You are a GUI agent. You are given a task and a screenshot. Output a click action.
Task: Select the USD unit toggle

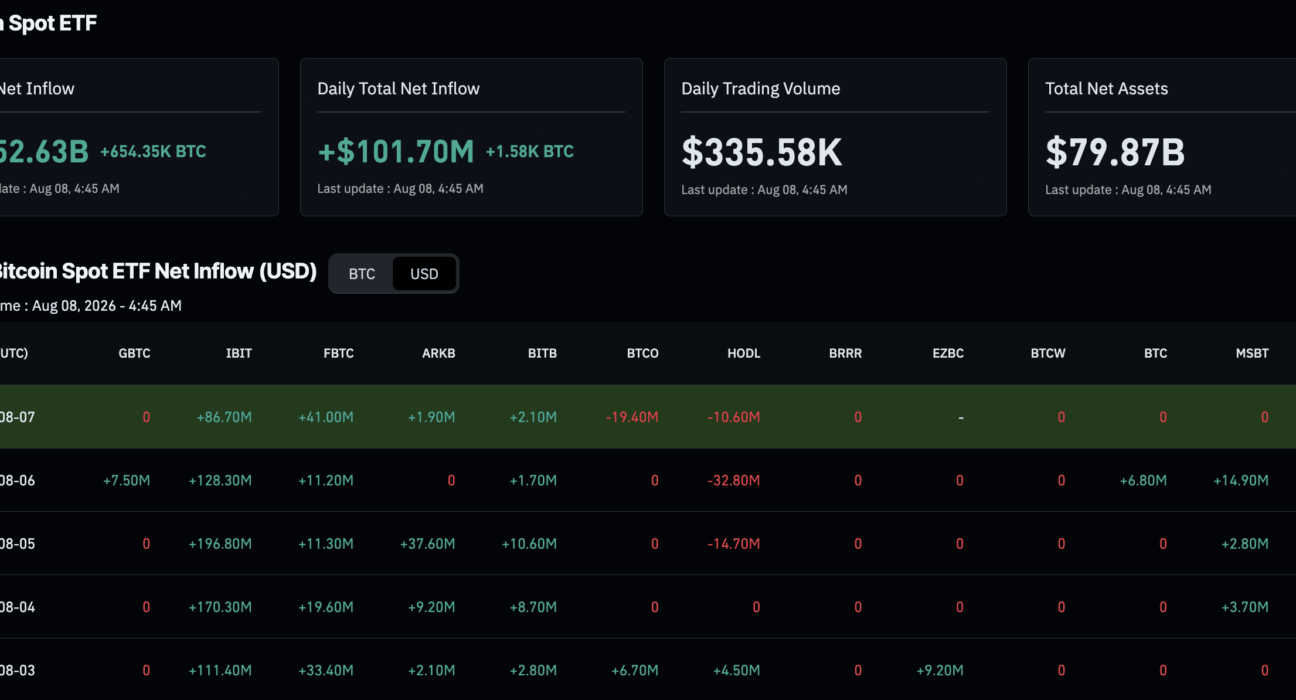[x=424, y=274]
